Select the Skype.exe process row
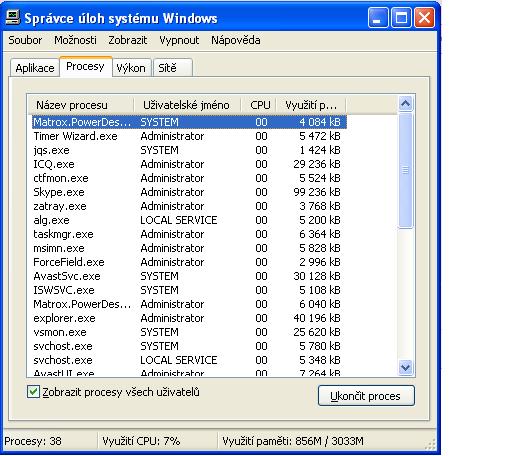This screenshot has height=456, width=512. (189, 192)
